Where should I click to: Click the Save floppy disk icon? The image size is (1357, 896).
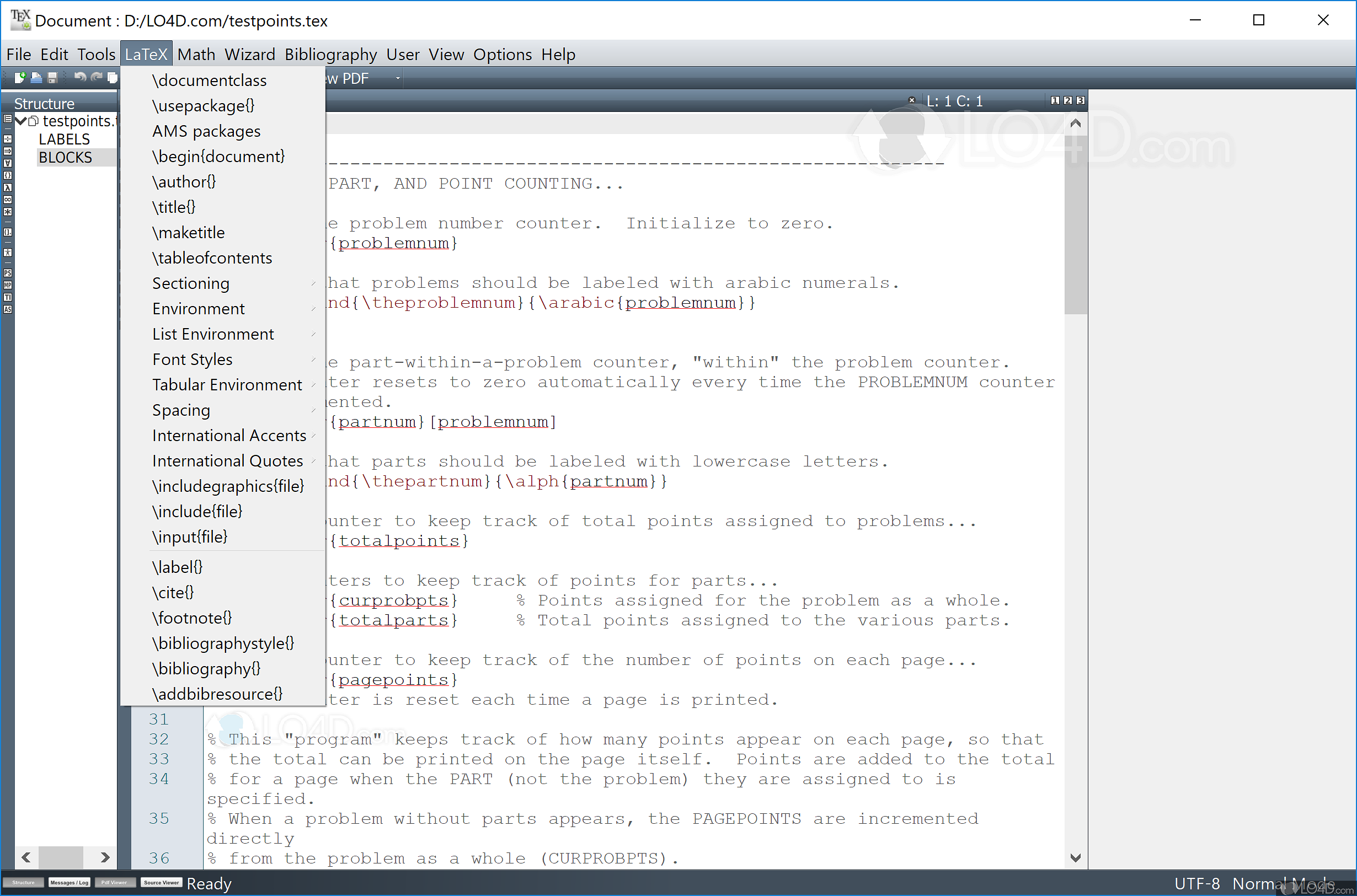[x=52, y=77]
